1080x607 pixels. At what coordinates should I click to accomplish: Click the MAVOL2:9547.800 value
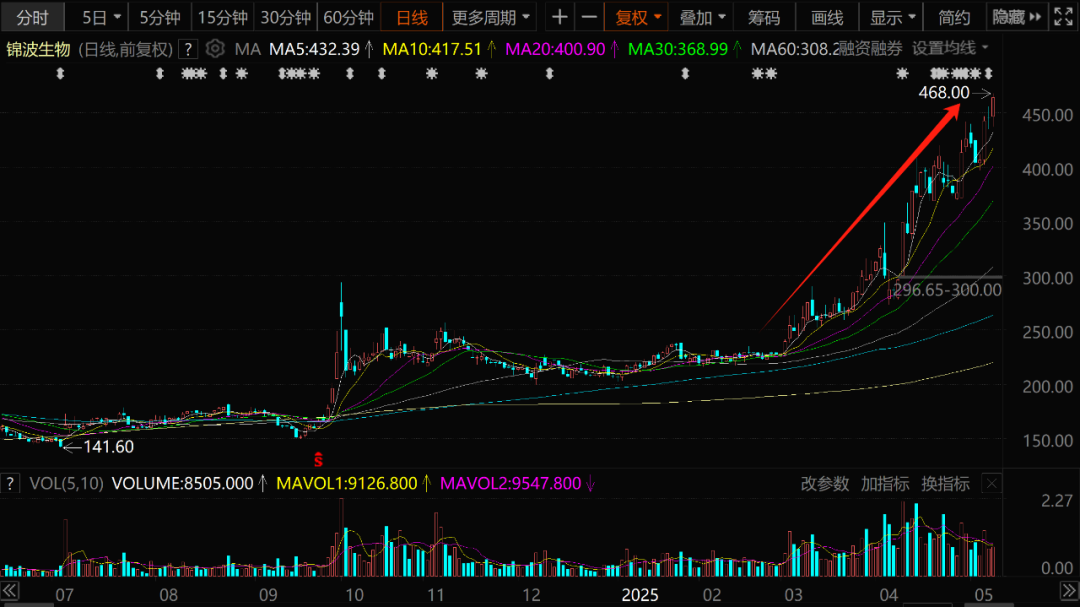[510, 484]
